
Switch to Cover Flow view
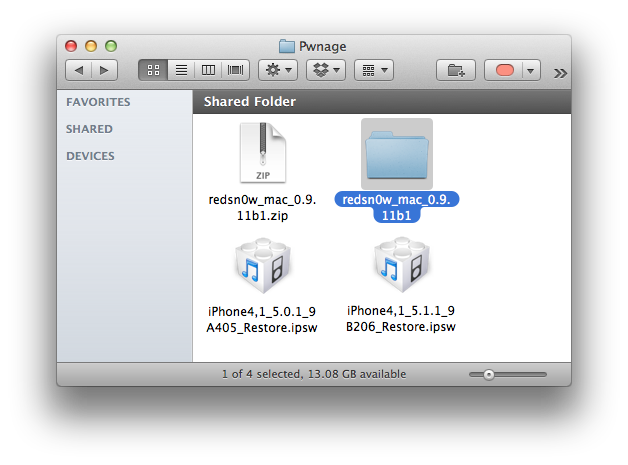(235, 70)
